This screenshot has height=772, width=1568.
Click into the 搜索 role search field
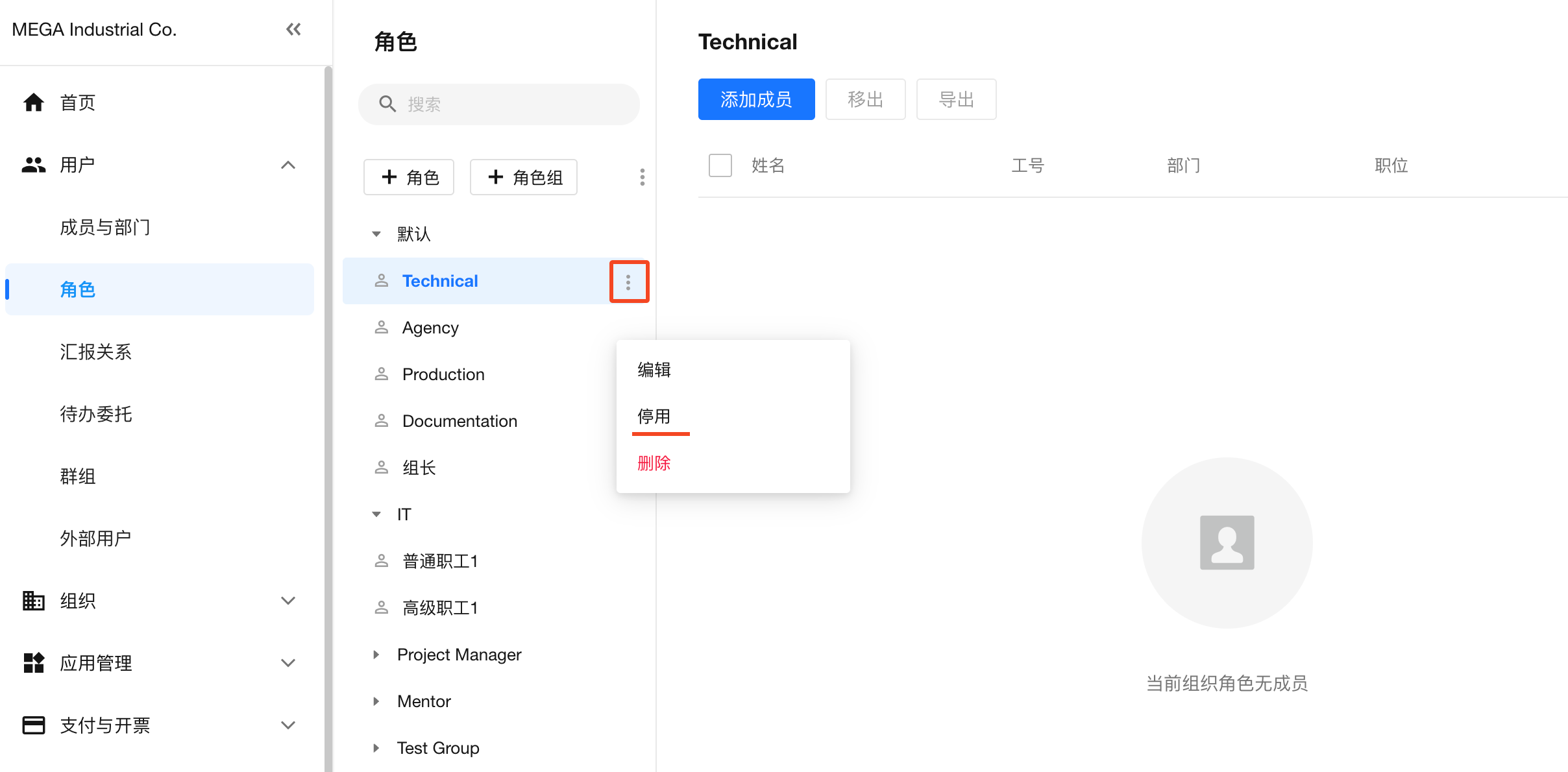click(x=513, y=104)
